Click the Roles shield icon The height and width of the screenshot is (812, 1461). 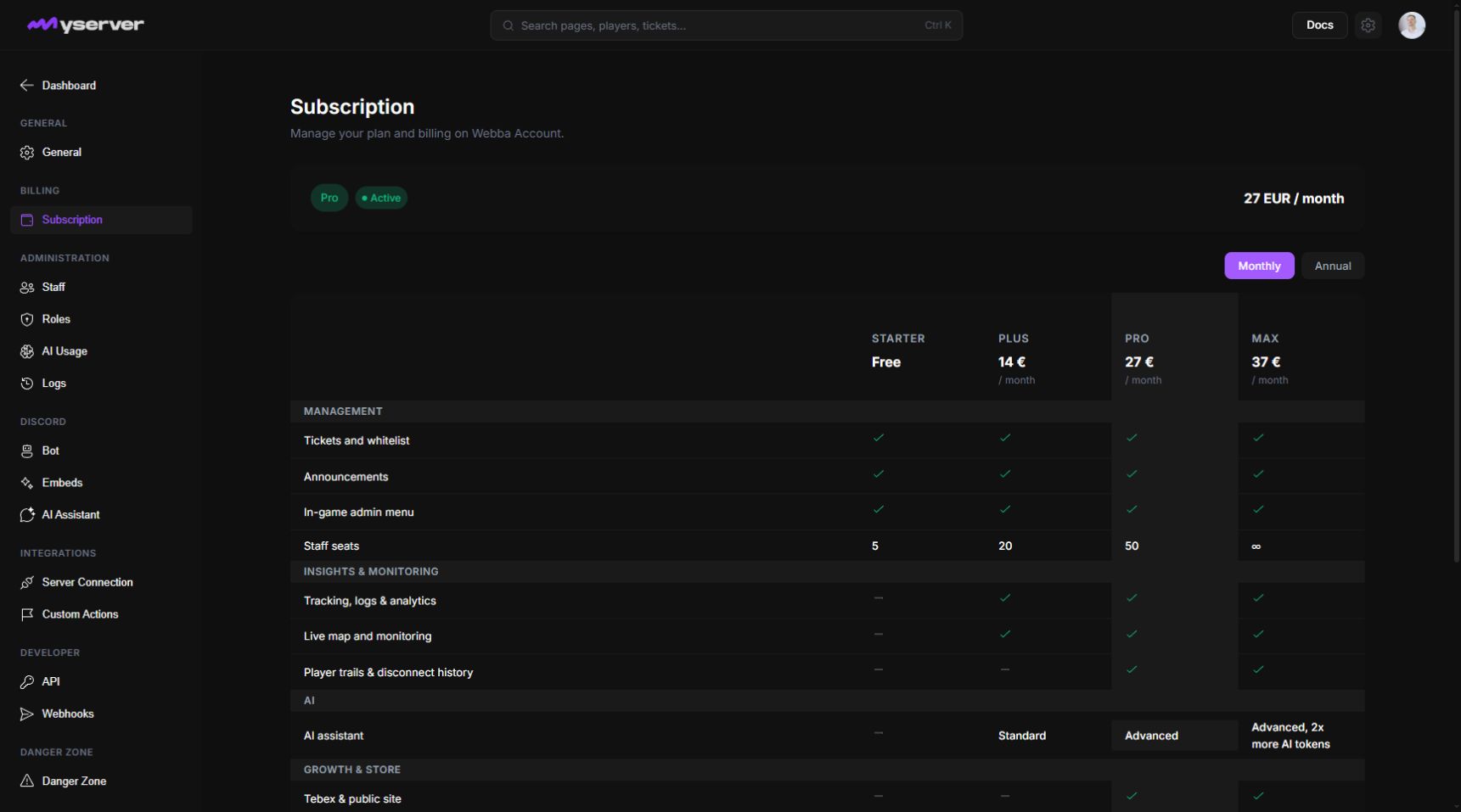click(x=27, y=320)
